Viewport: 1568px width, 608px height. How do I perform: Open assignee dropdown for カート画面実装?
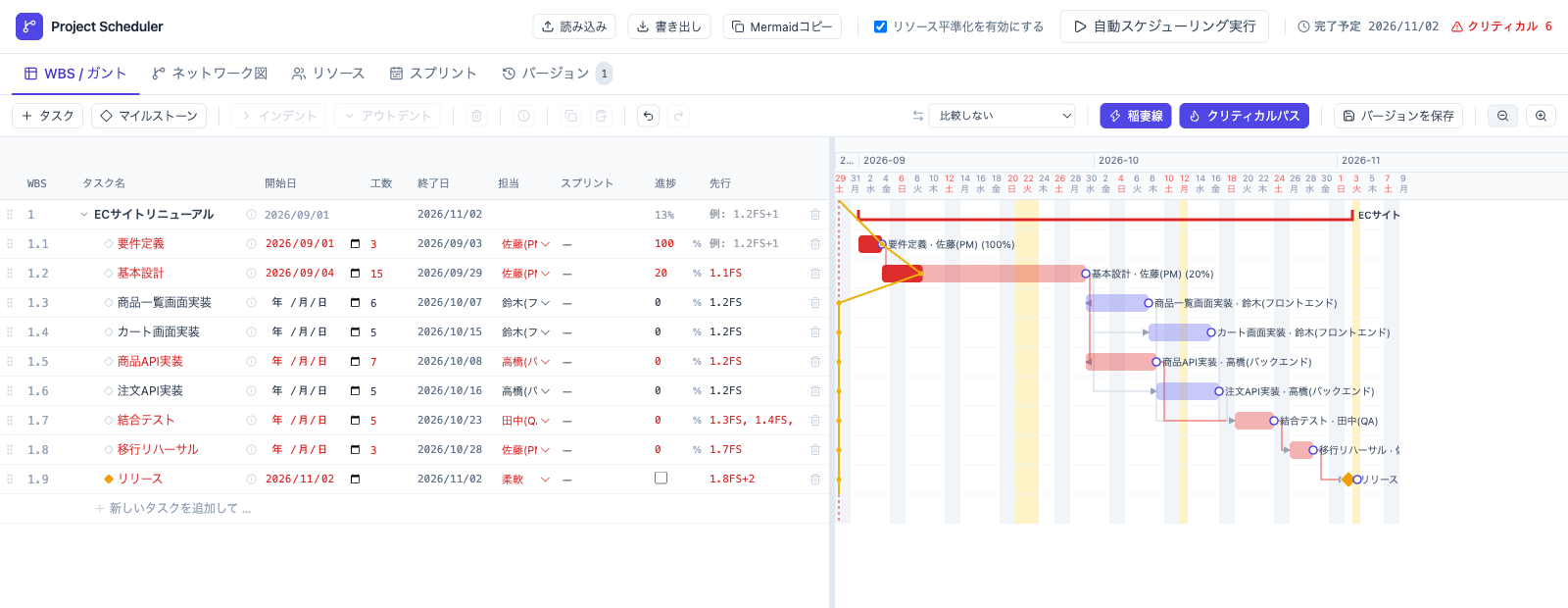[526, 331]
